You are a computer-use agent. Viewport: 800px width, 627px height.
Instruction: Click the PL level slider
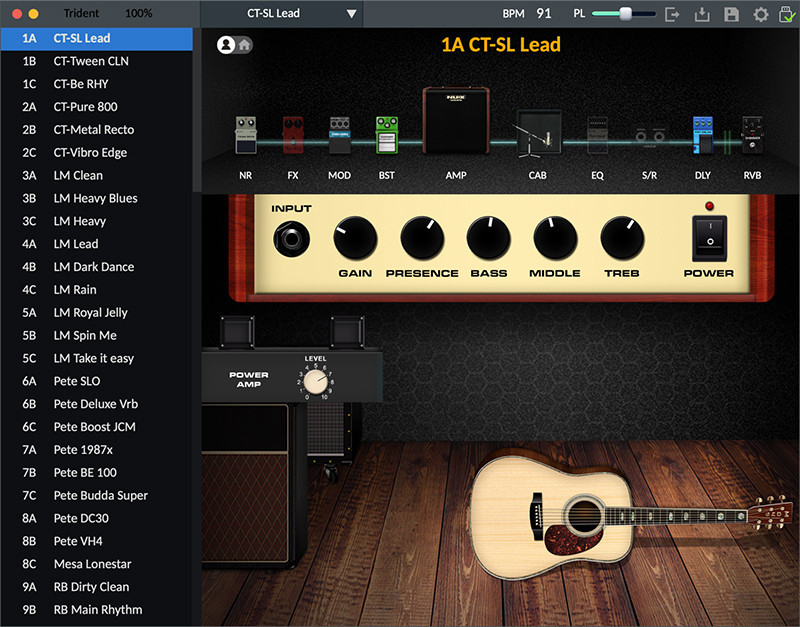[x=624, y=14]
